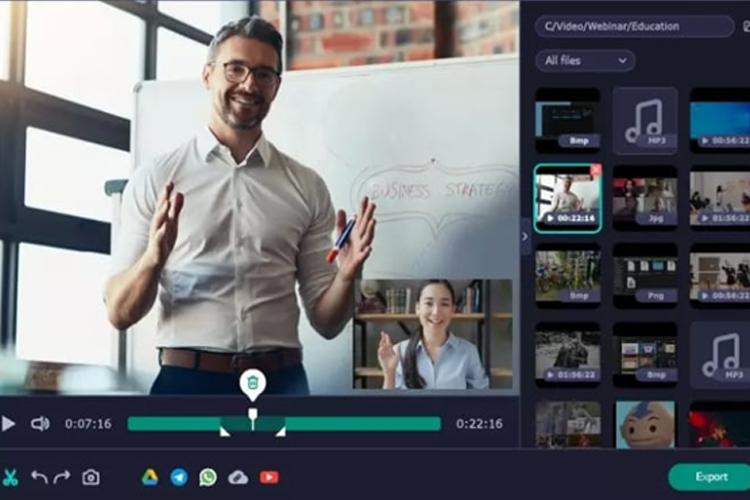Mute the audio with the speaker icon
The width and height of the screenshot is (750, 500).
point(40,424)
